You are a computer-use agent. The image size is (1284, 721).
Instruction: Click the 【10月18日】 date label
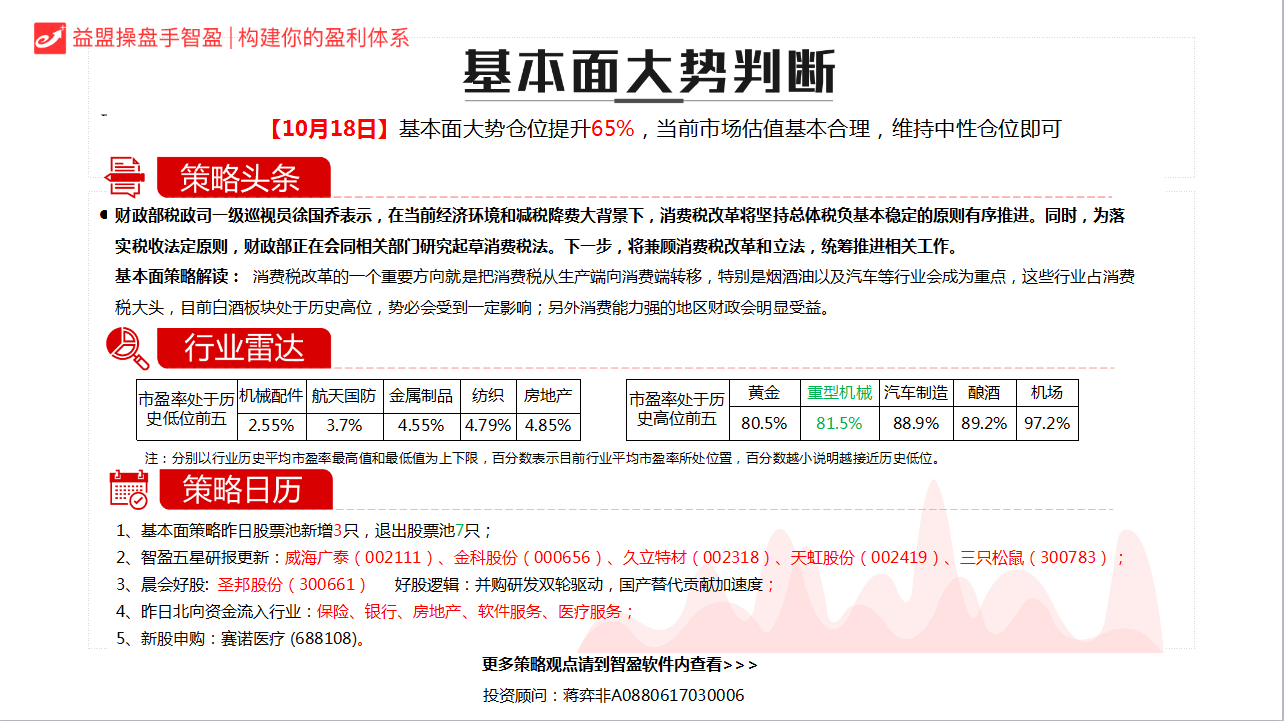coord(329,129)
